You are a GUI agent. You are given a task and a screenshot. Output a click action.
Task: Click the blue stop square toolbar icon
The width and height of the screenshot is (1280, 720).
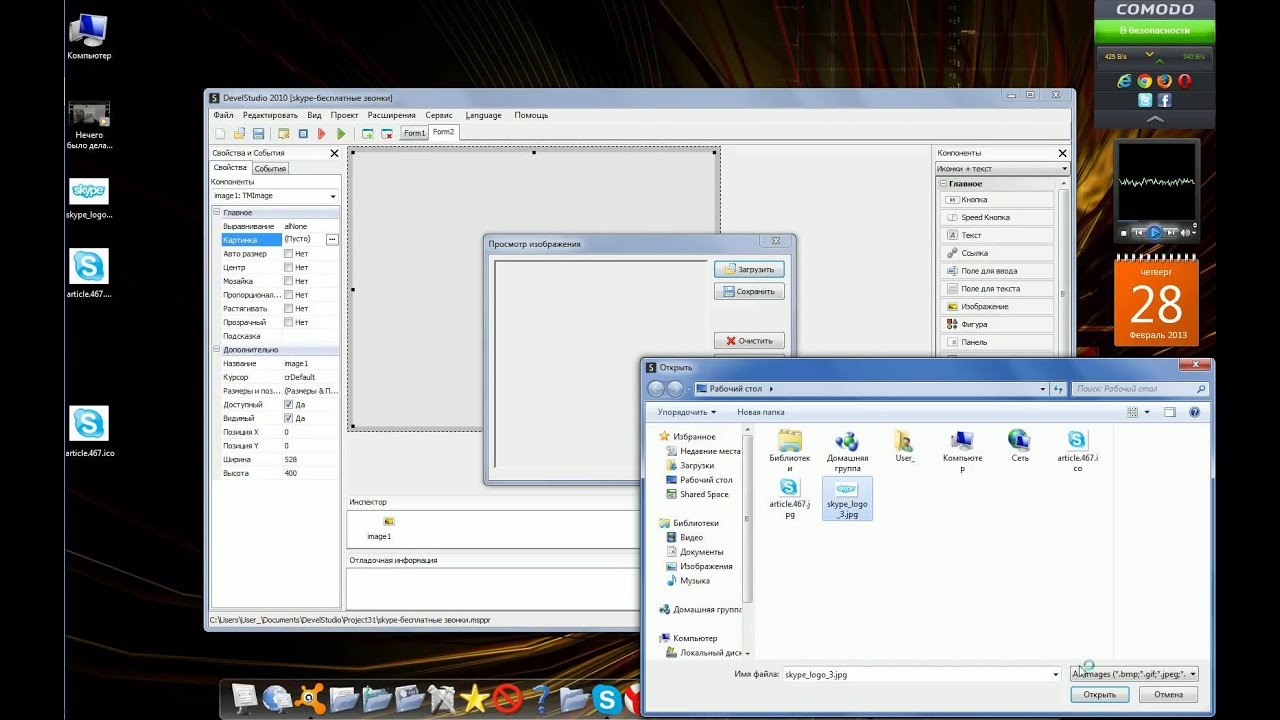click(x=303, y=133)
